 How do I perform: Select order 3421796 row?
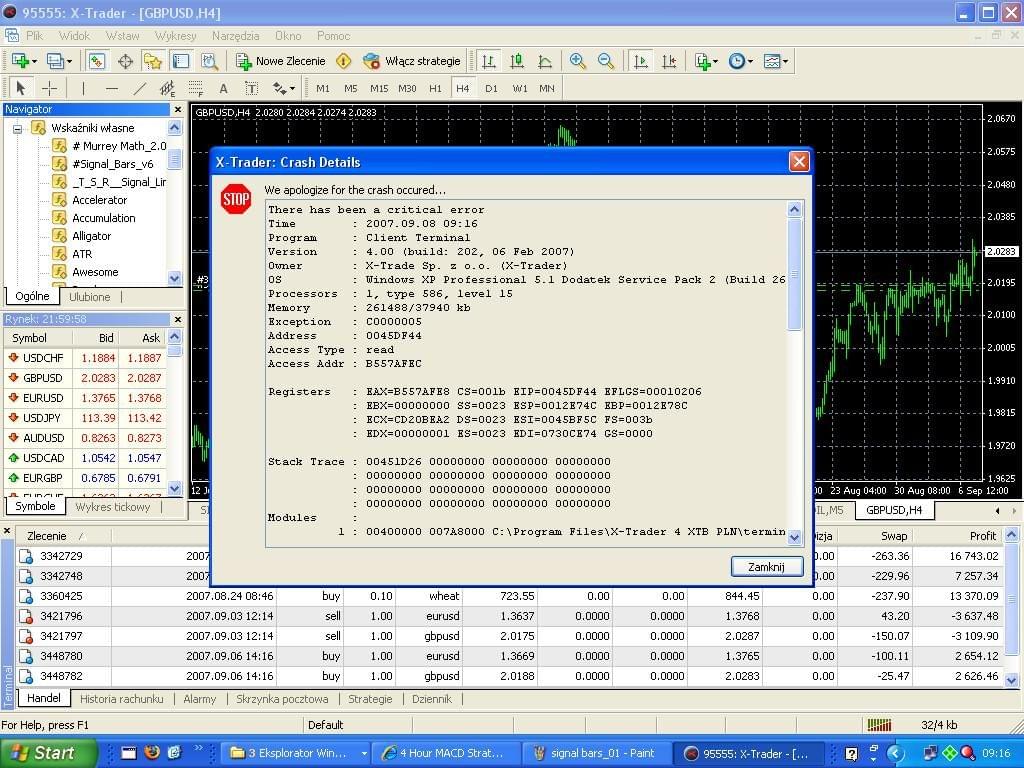tap(509, 616)
